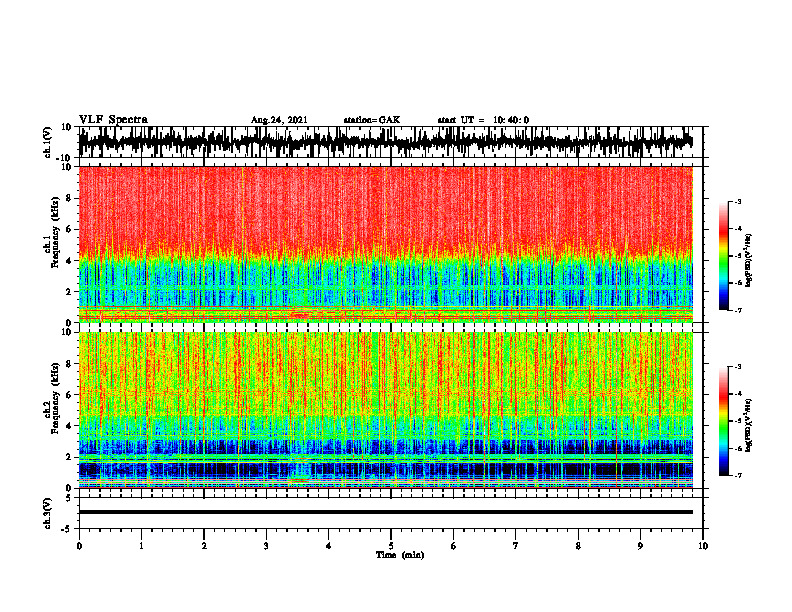This screenshot has width=792, height=612.
Task: Click the "6" kHz tick on ch.2 frequency axis
Action: 69,395
